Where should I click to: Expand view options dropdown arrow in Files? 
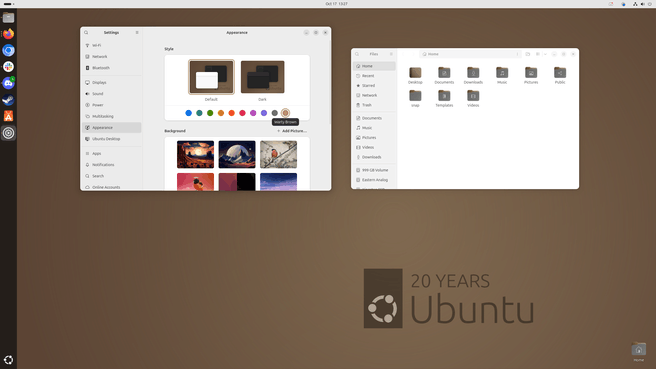pyautogui.click(x=545, y=54)
